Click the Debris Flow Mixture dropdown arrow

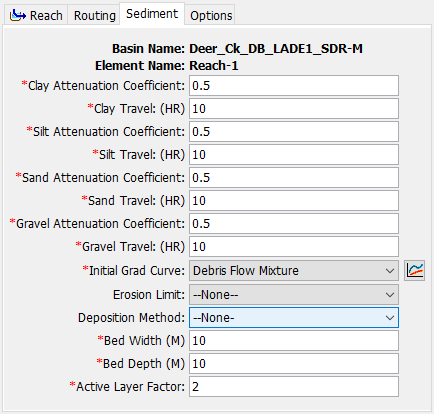pyautogui.click(x=390, y=271)
